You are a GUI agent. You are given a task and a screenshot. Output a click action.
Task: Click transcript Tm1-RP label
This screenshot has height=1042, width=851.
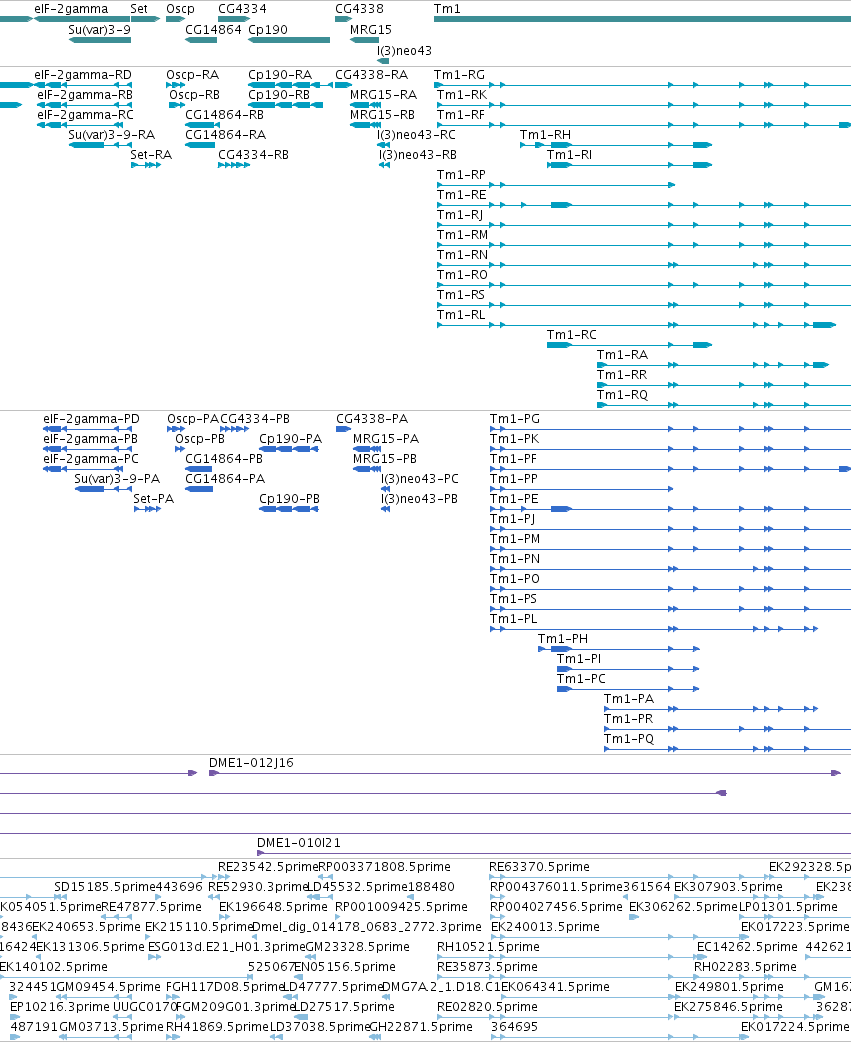461,175
